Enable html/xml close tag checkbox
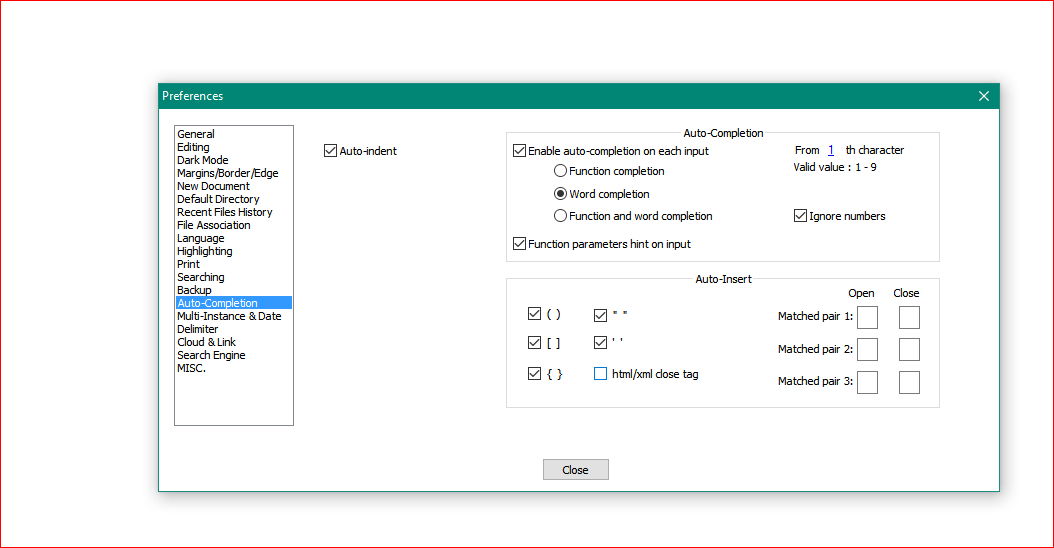This screenshot has height=548, width=1054. click(600, 374)
